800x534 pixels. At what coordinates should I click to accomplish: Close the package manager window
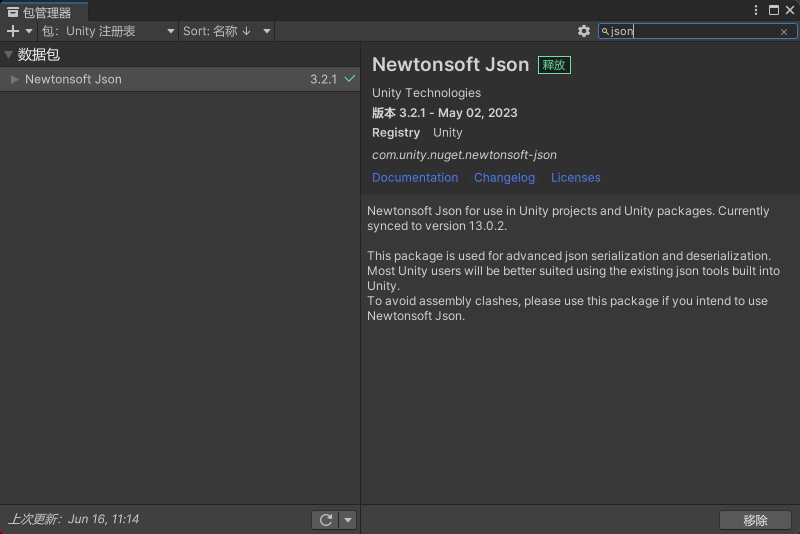coord(790,10)
